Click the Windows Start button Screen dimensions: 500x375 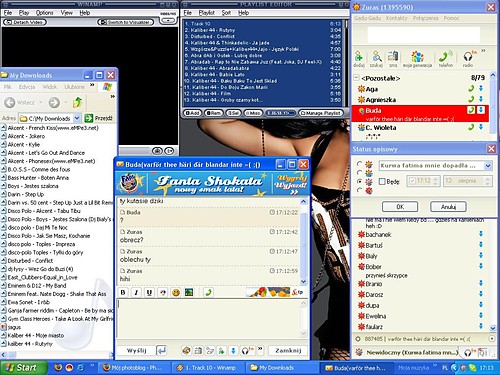coord(23,367)
